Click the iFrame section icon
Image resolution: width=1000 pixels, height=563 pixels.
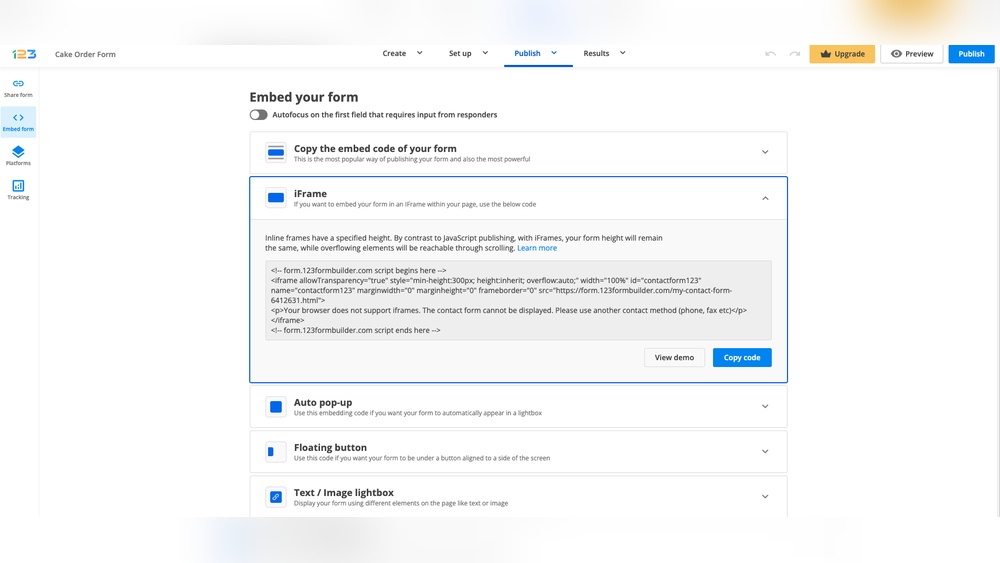point(276,198)
